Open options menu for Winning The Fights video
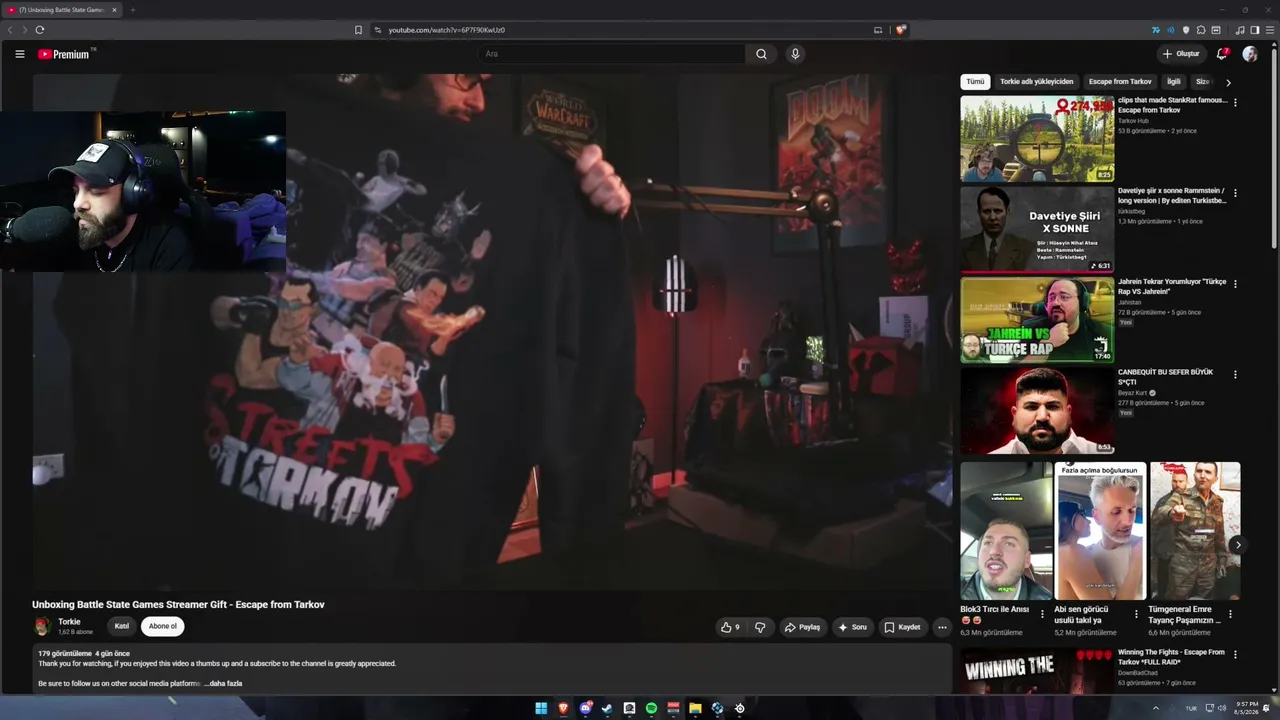 pyautogui.click(x=1235, y=655)
